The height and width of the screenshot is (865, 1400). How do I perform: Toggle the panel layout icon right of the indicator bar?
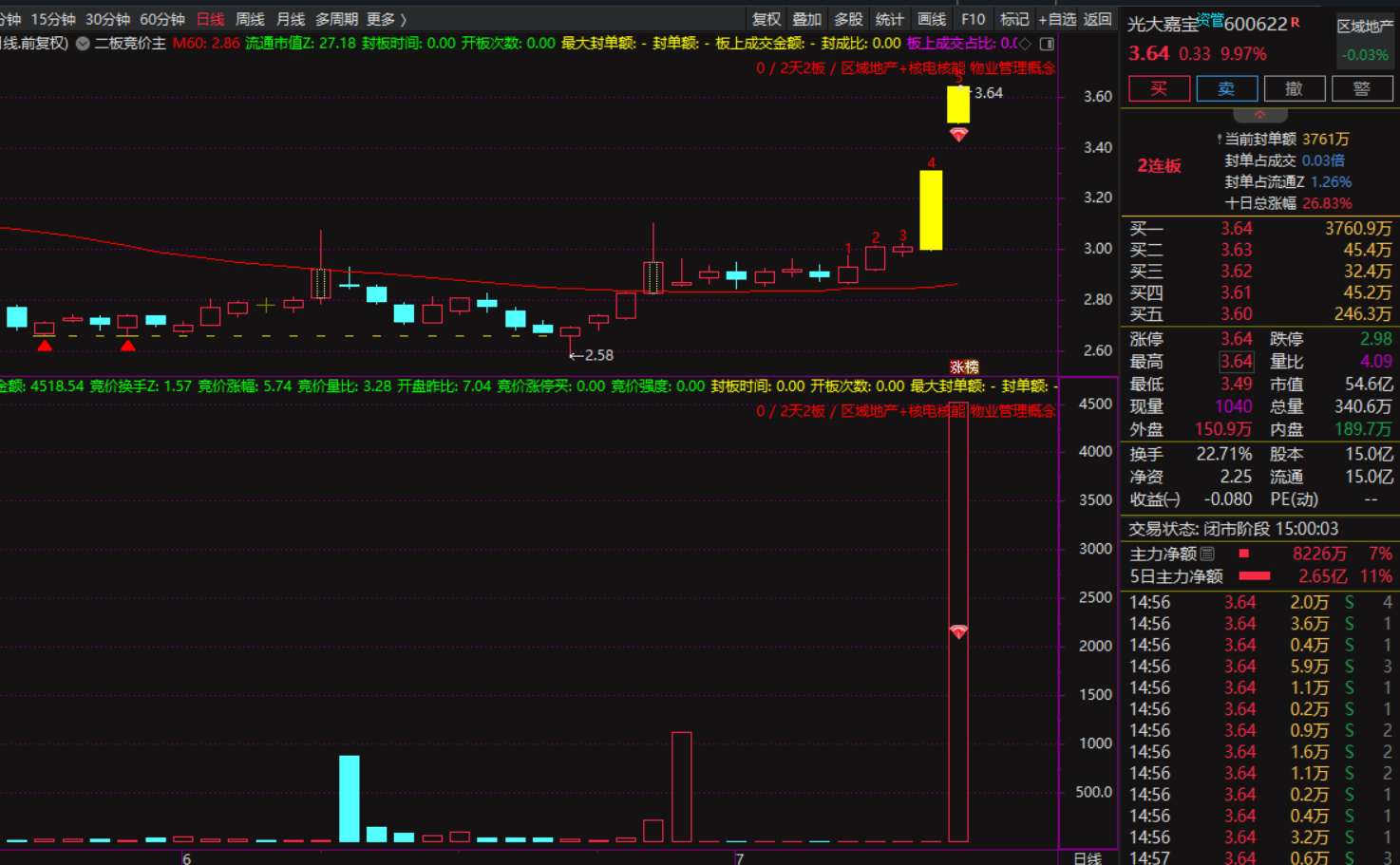click(x=1047, y=44)
